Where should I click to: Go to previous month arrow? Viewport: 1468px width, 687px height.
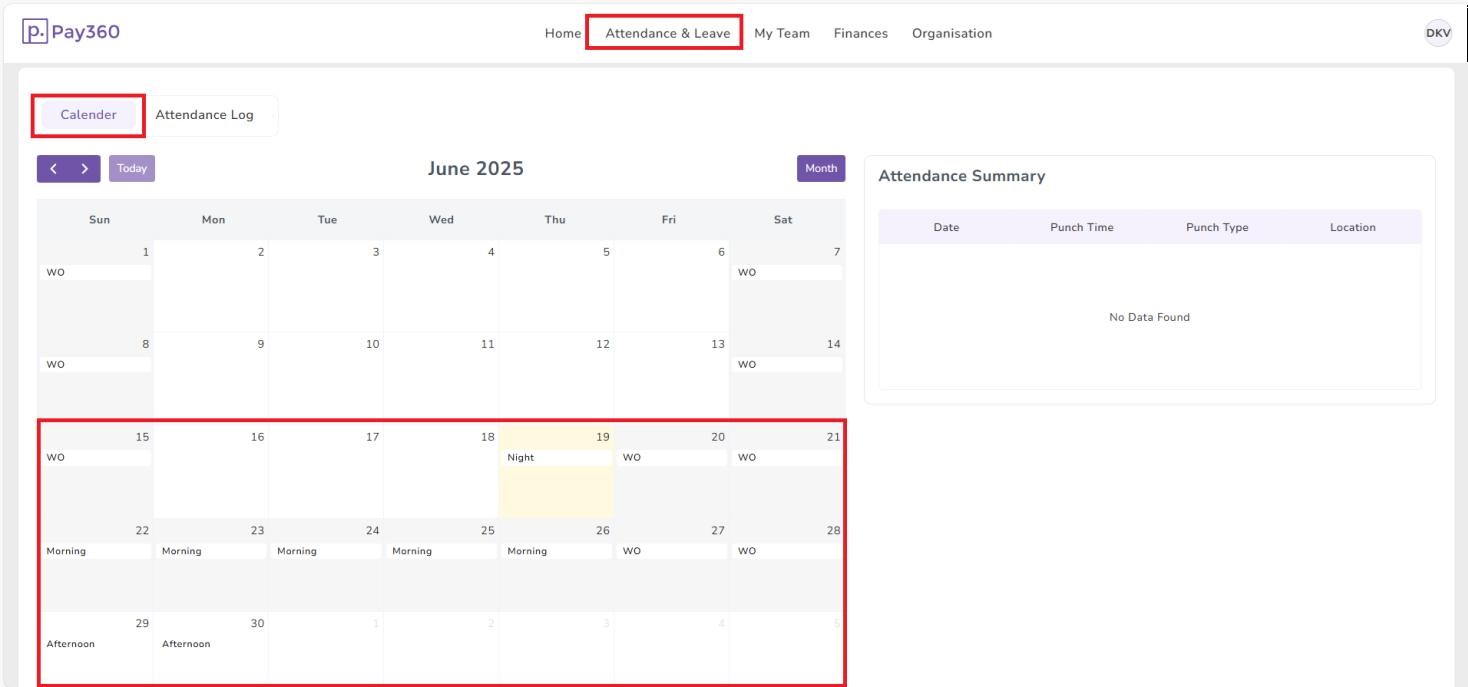[x=53, y=169]
